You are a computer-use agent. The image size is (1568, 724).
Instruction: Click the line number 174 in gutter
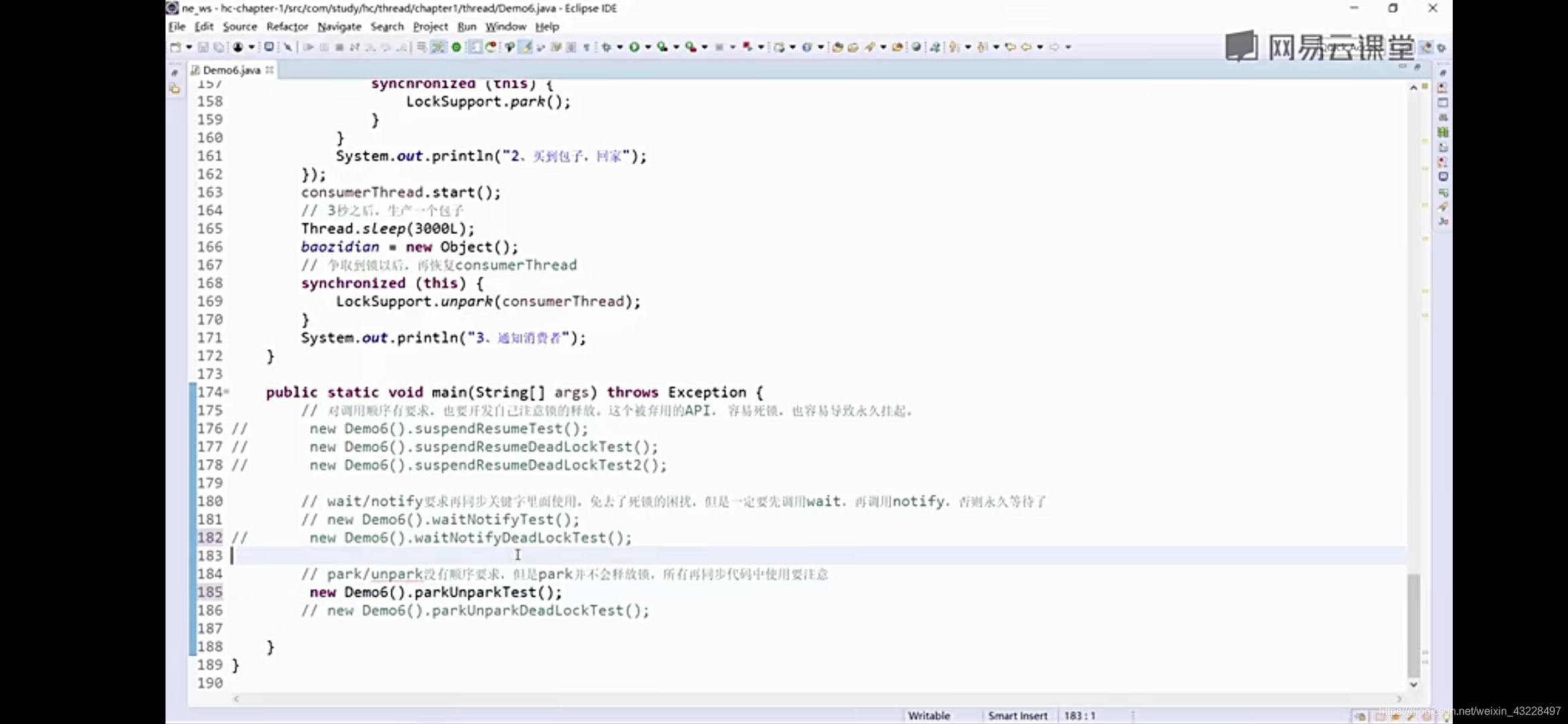pos(210,391)
